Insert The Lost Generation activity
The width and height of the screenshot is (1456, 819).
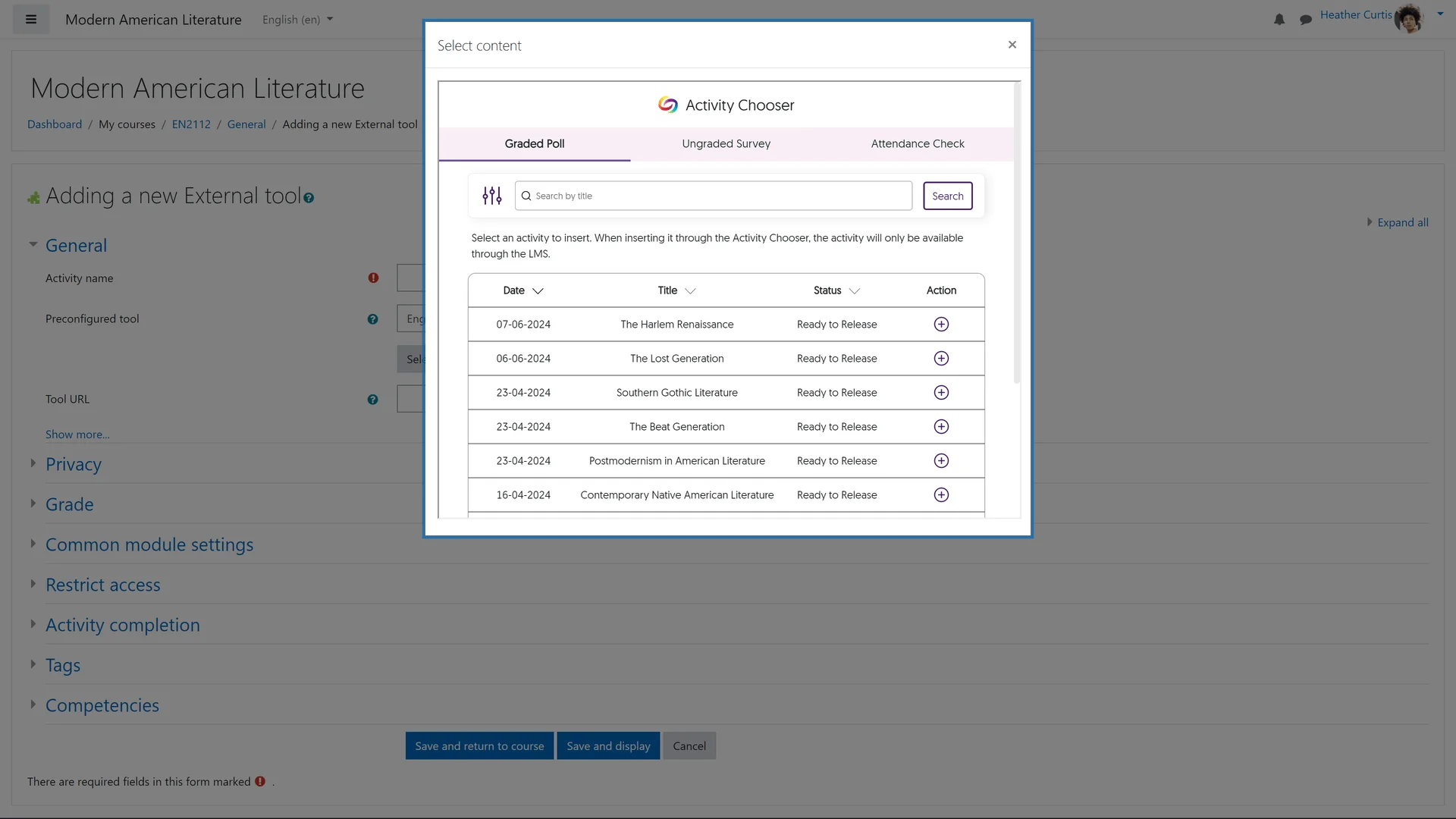point(940,358)
